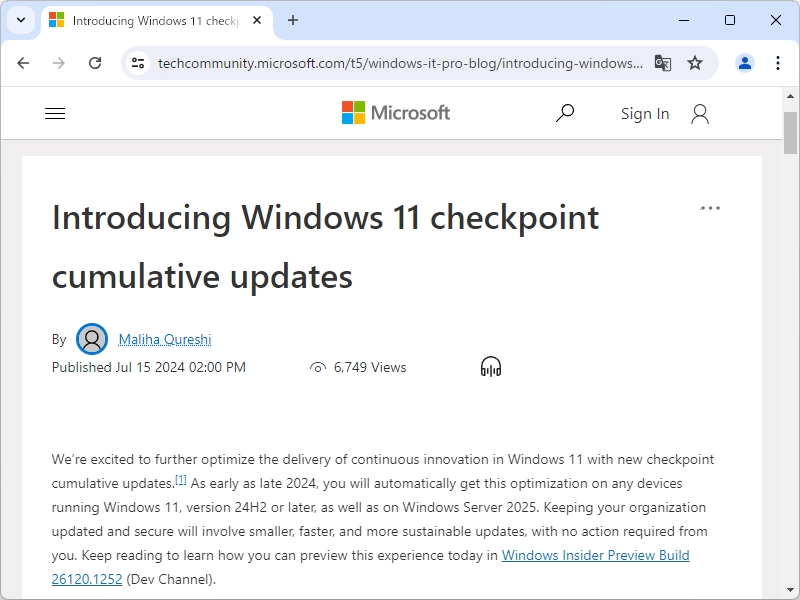This screenshot has height=600, width=800.
Task: Click the author's avatar image
Action: pos(92,339)
